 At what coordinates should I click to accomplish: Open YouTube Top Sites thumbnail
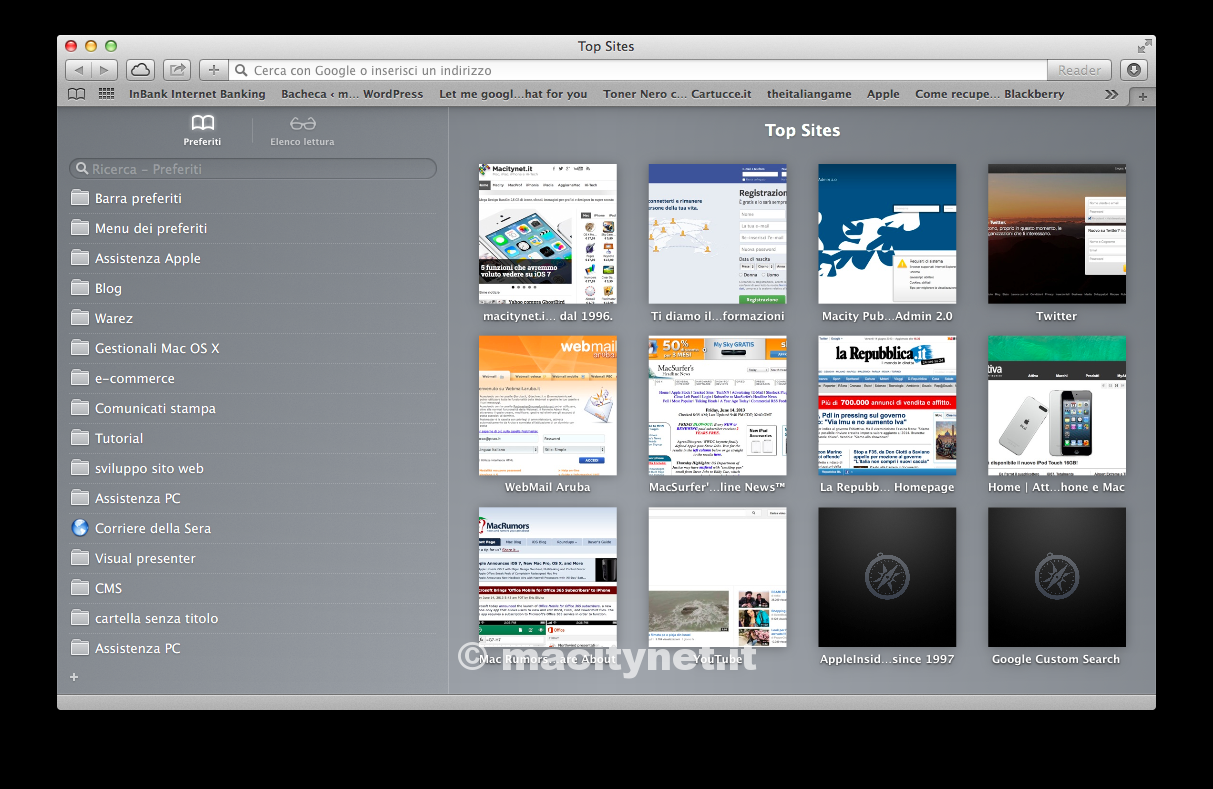717,577
